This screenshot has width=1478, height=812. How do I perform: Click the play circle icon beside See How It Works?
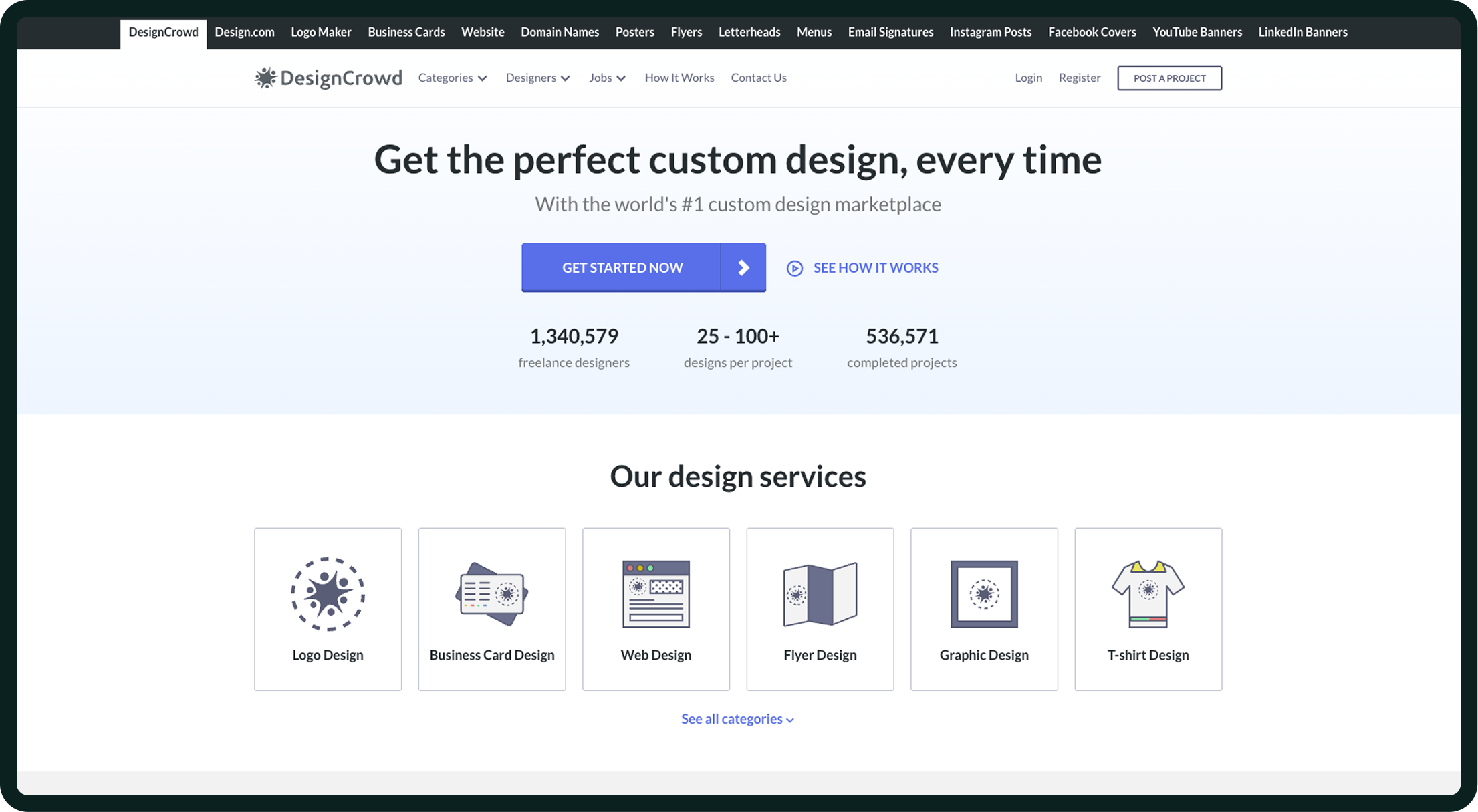click(794, 268)
